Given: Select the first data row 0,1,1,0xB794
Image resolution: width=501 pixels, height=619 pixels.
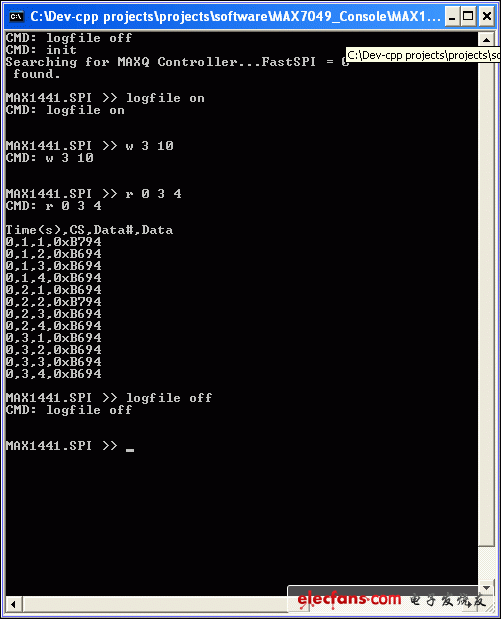Looking at the screenshot, I should [54, 242].
